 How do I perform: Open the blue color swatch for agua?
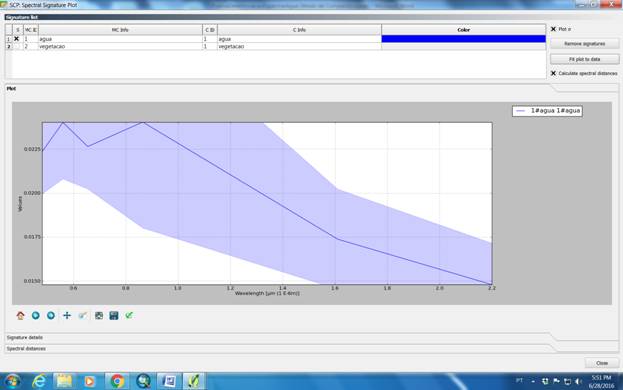coord(463,39)
